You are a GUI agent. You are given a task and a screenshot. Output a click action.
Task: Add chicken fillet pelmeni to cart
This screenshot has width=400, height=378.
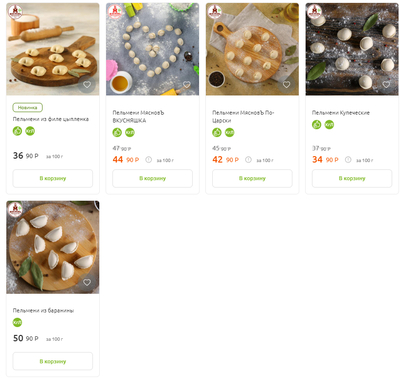pos(53,178)
